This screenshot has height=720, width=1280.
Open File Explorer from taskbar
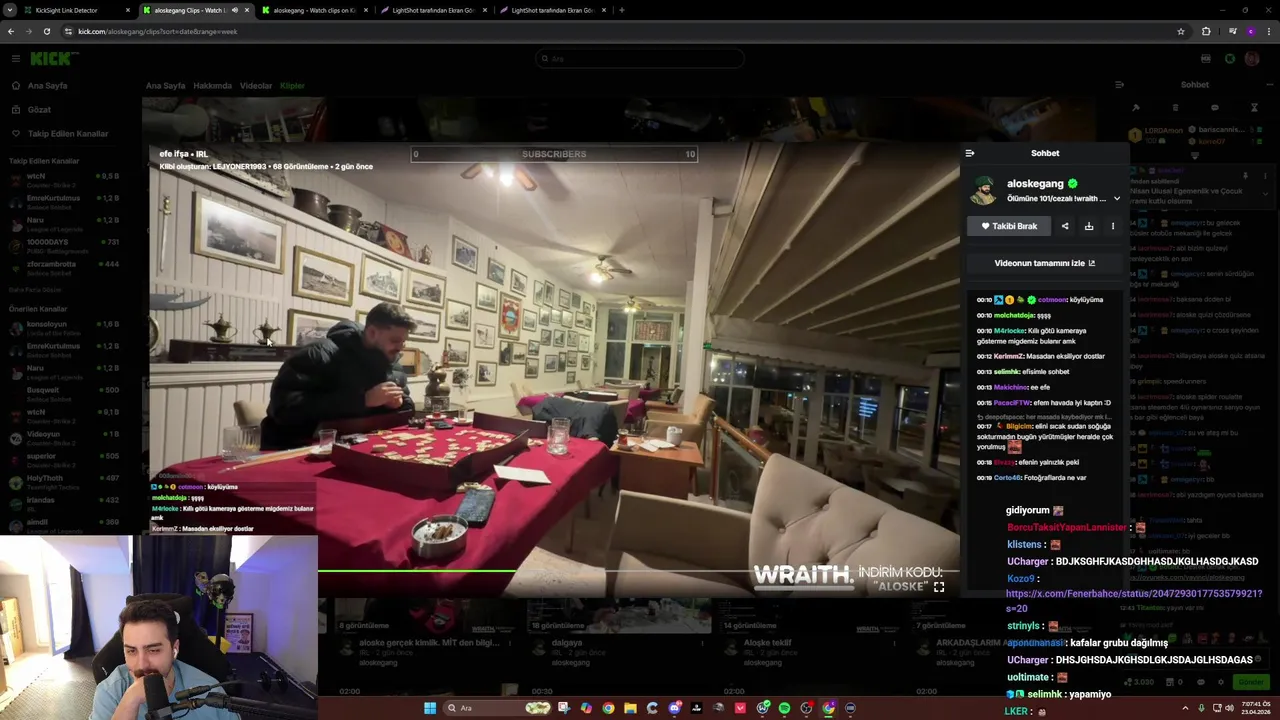[x=630, y=708]
